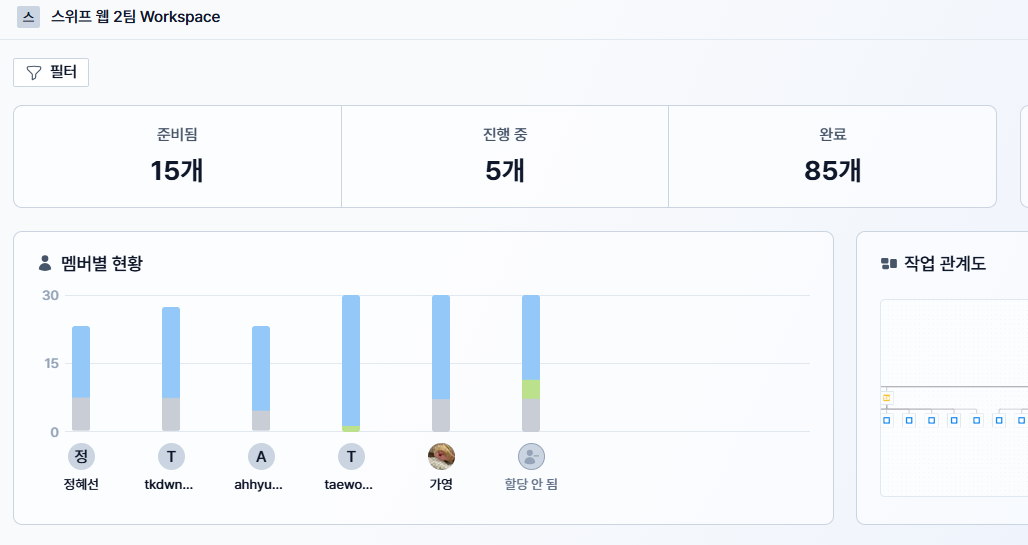Click the 작업 관계도 diagram icon
The image size is (1028, 545).
888,264
